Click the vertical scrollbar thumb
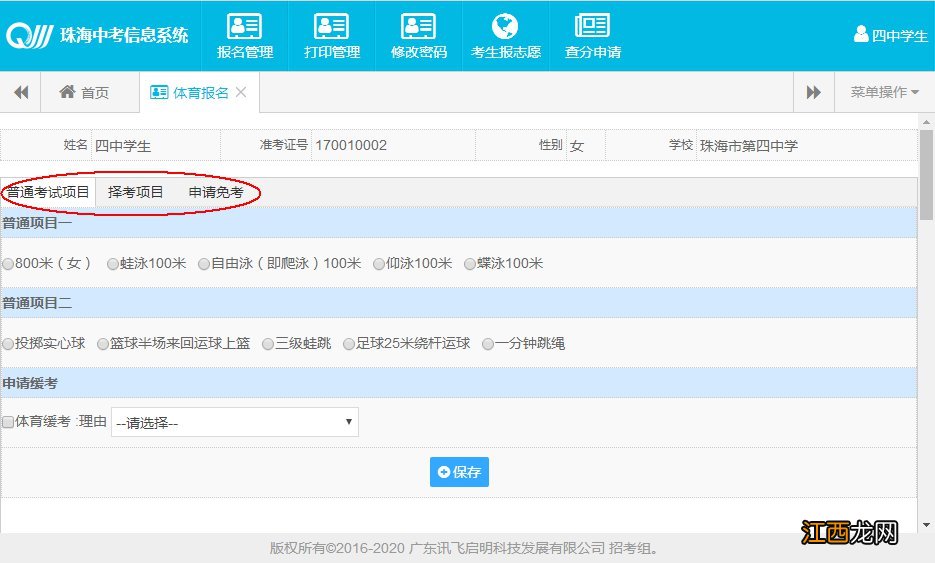Image resolution: width=935 pixels, height=563 pixels. 926,174
